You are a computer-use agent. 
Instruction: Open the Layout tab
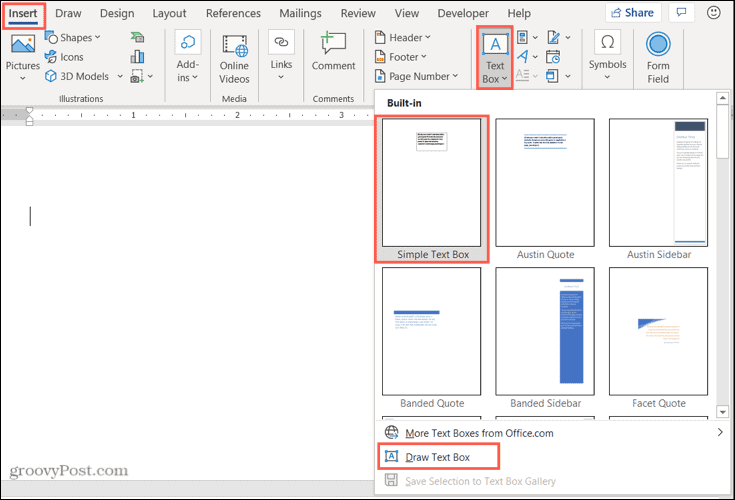tap(169, 14)
